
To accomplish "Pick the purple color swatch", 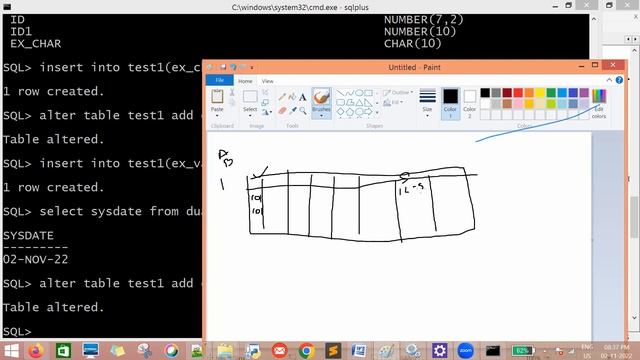I will (584, 93).
